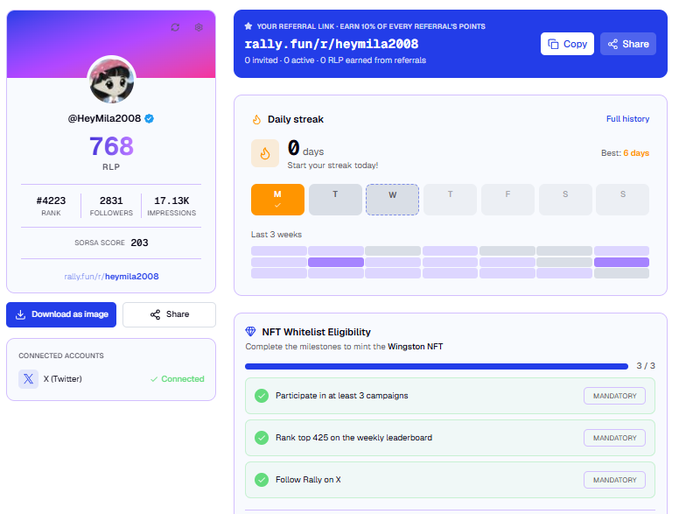Download profile card as image
This screenshot has width=679, height=514.
pos(61,314)
